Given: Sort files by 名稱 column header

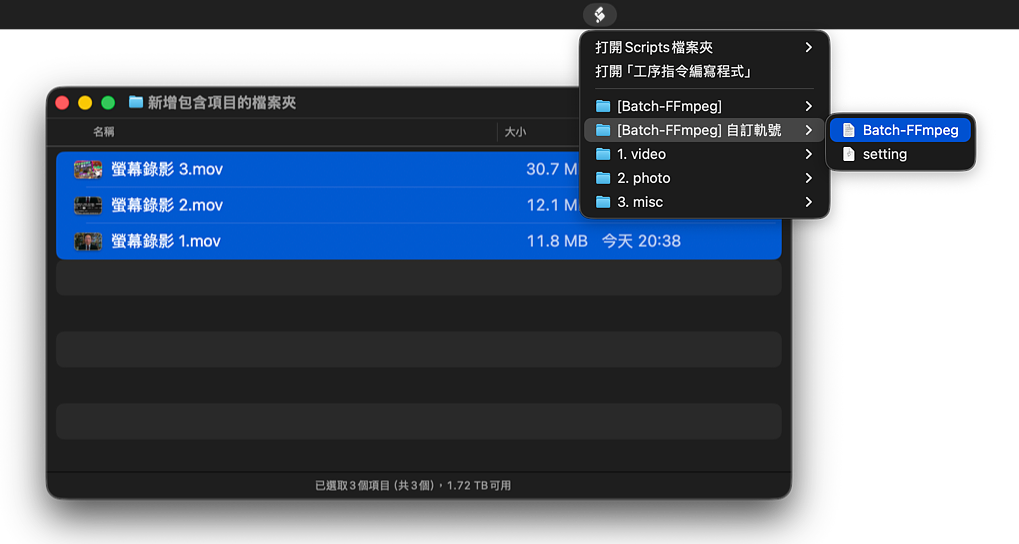Looking at the screenshot, I should click(104, 132).
